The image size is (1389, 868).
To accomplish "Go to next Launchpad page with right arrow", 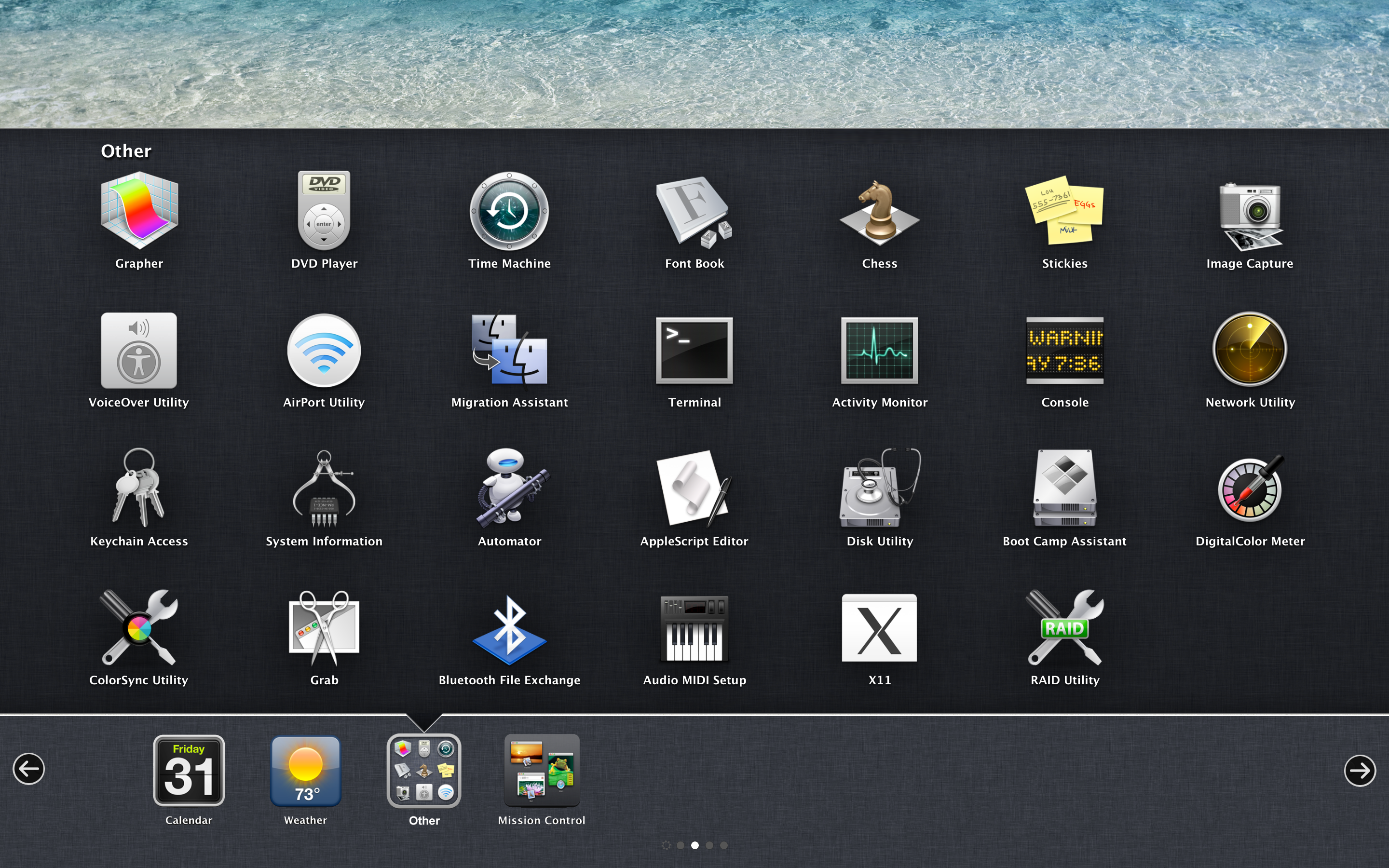I will (1360, 771).
